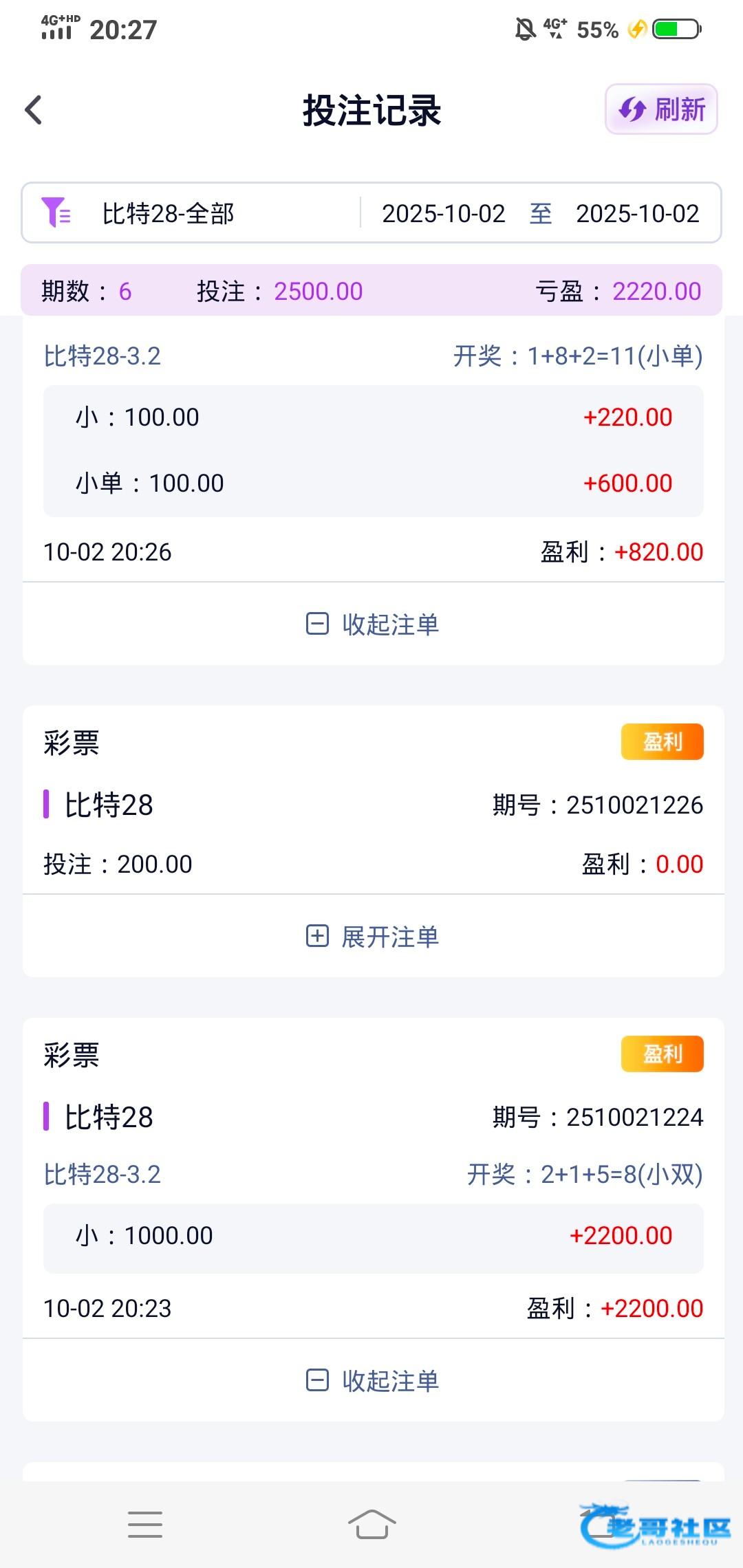The width and height of the screenshot is (743, 1568).
Task: Tap the notification muted bell icon
Action: 526,30
